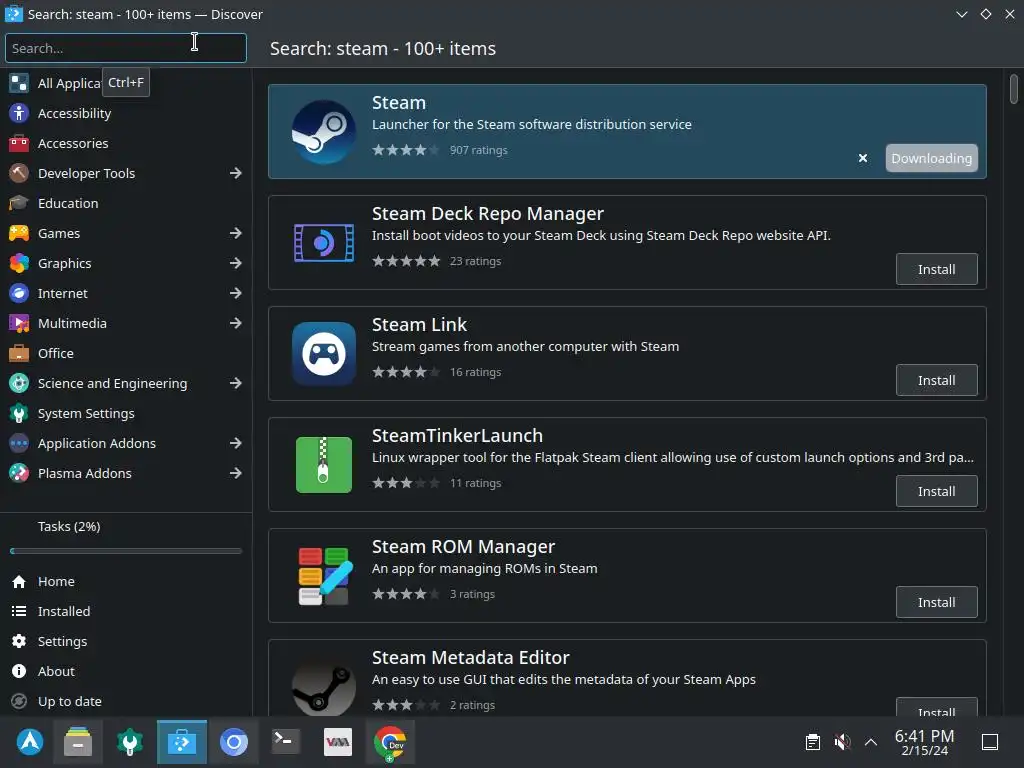Install SteamTinkerLaunch
1024x768 pixels.
pos(936,491)
